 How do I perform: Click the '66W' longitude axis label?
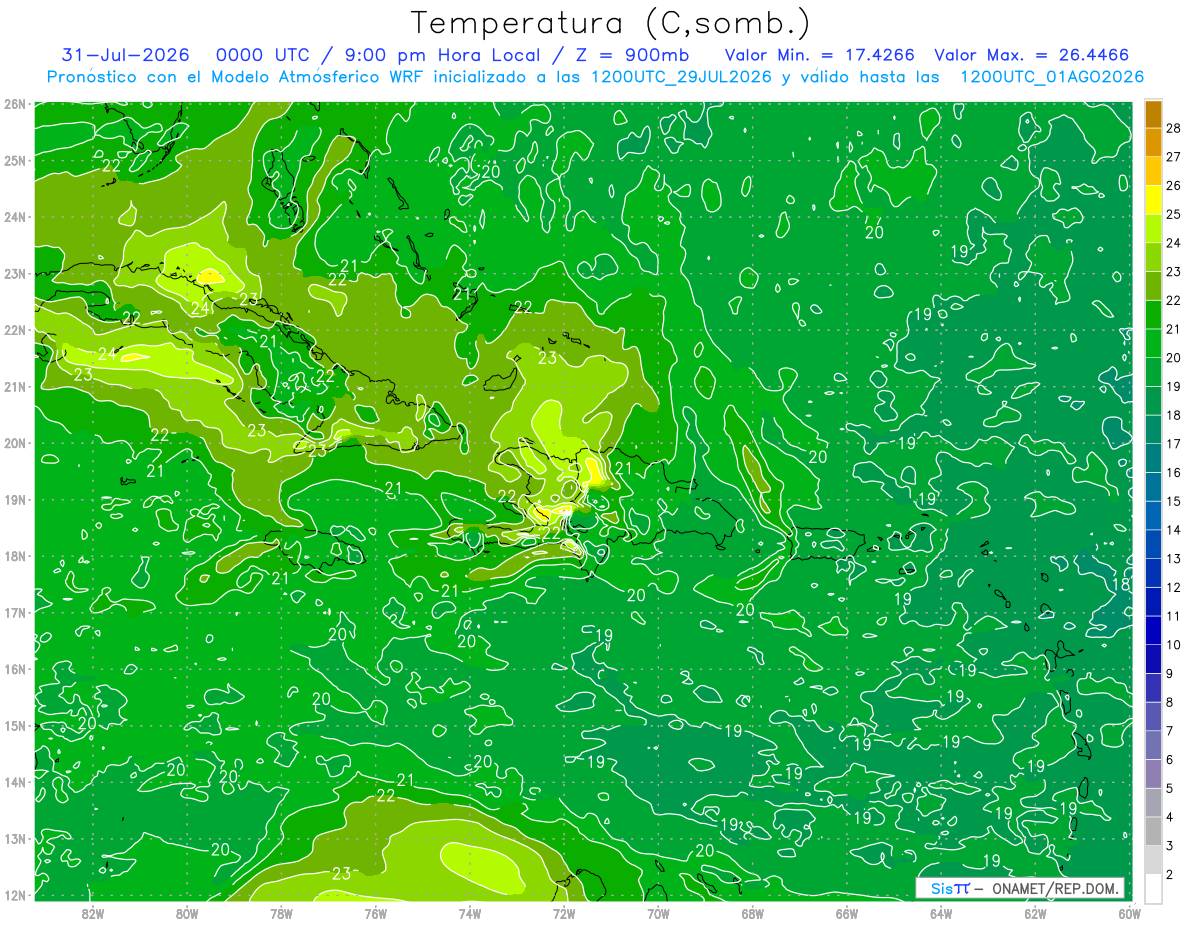[x=846, y=913]
